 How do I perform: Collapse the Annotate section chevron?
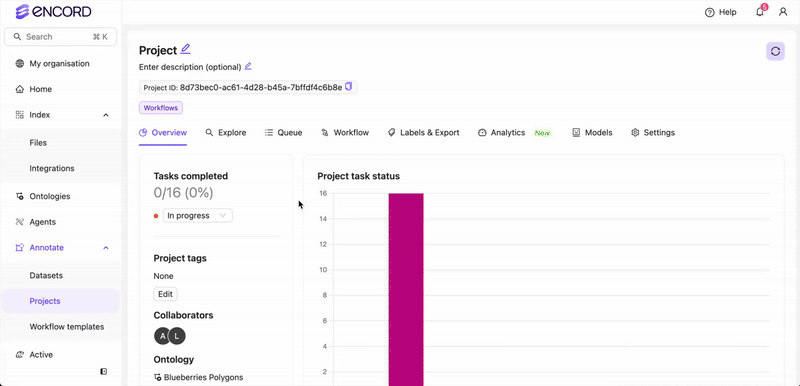pos(106,248)
